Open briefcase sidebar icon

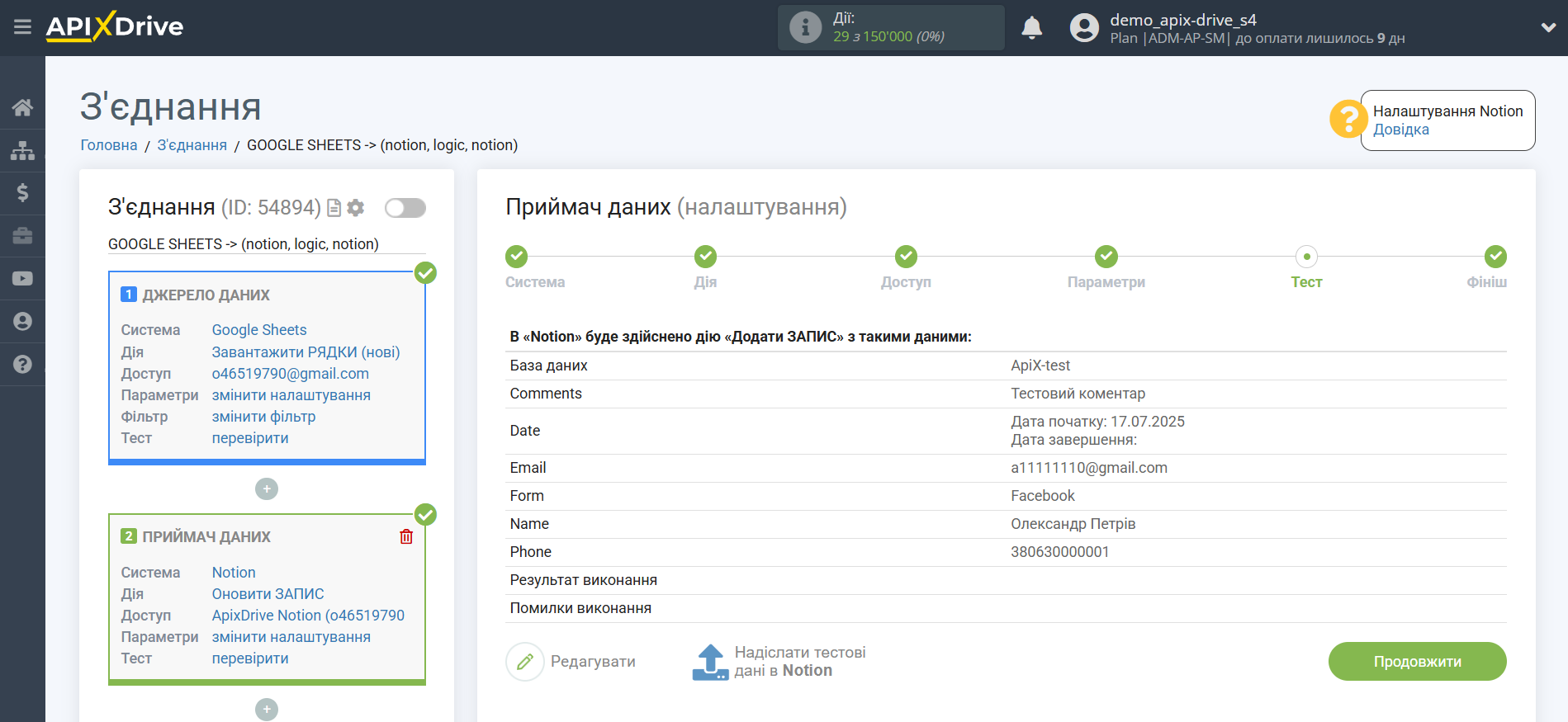(x=22, y=236)
